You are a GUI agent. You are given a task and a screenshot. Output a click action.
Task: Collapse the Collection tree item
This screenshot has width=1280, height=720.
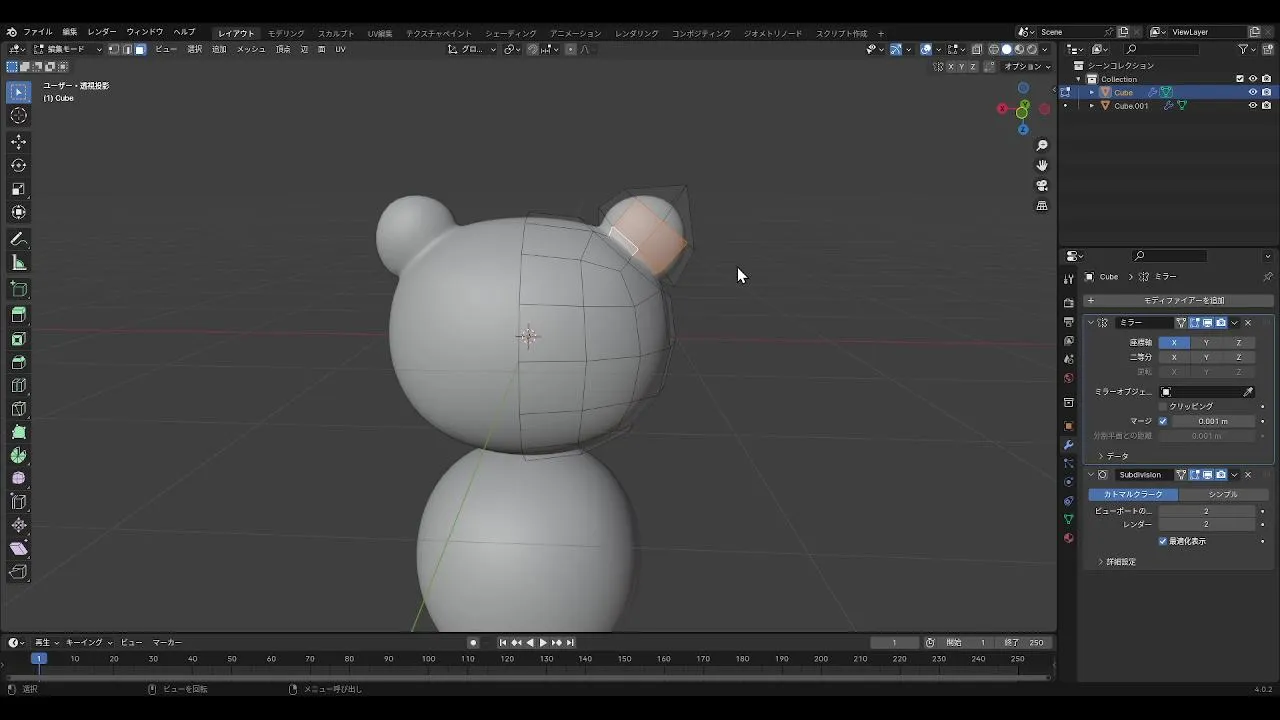coord(1079,79)
